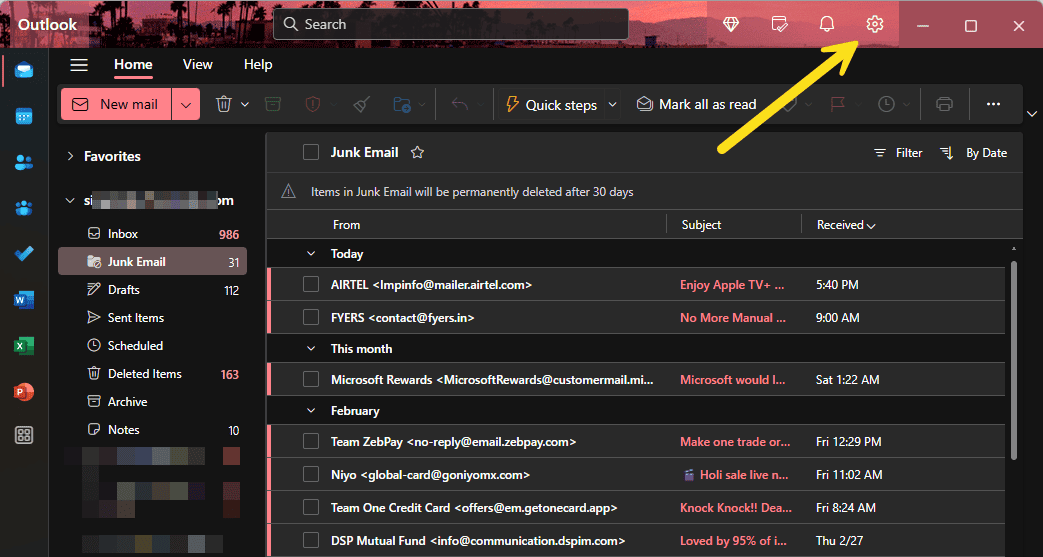The height and width of the screenshot is (557, 1043).
Task: Launch PowerPoint from the sidebar
Action: [25, 392]
